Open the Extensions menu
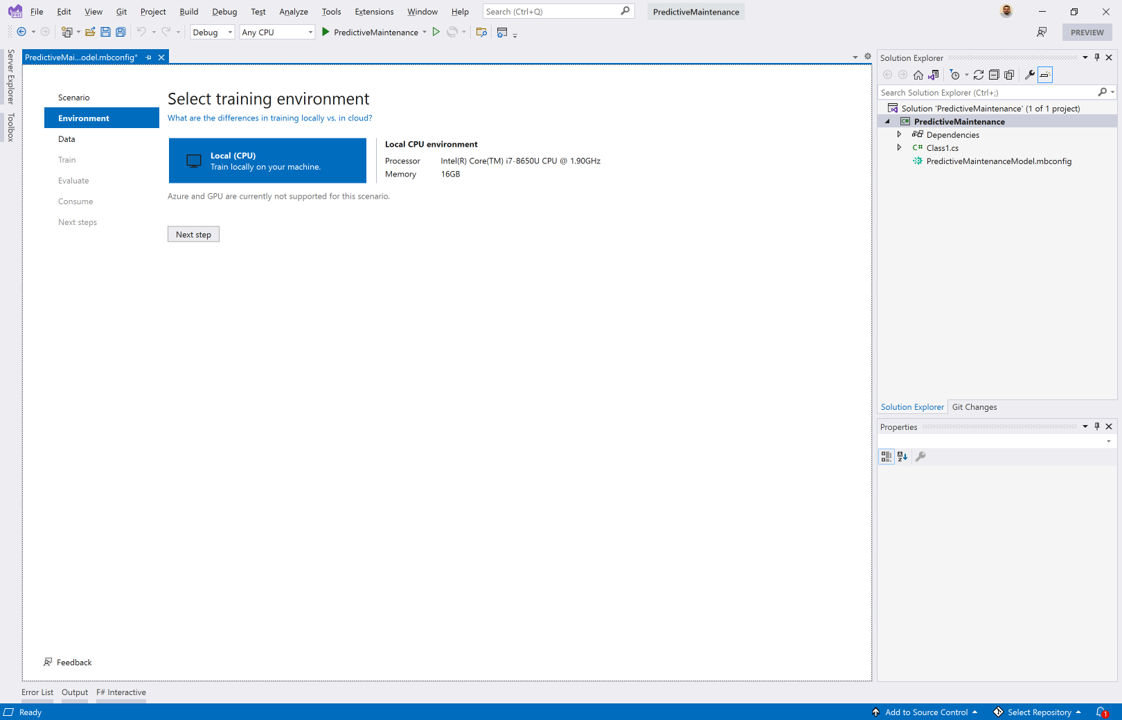The height and width of the screenshot is (720, 1122). [x=374, y=11]
